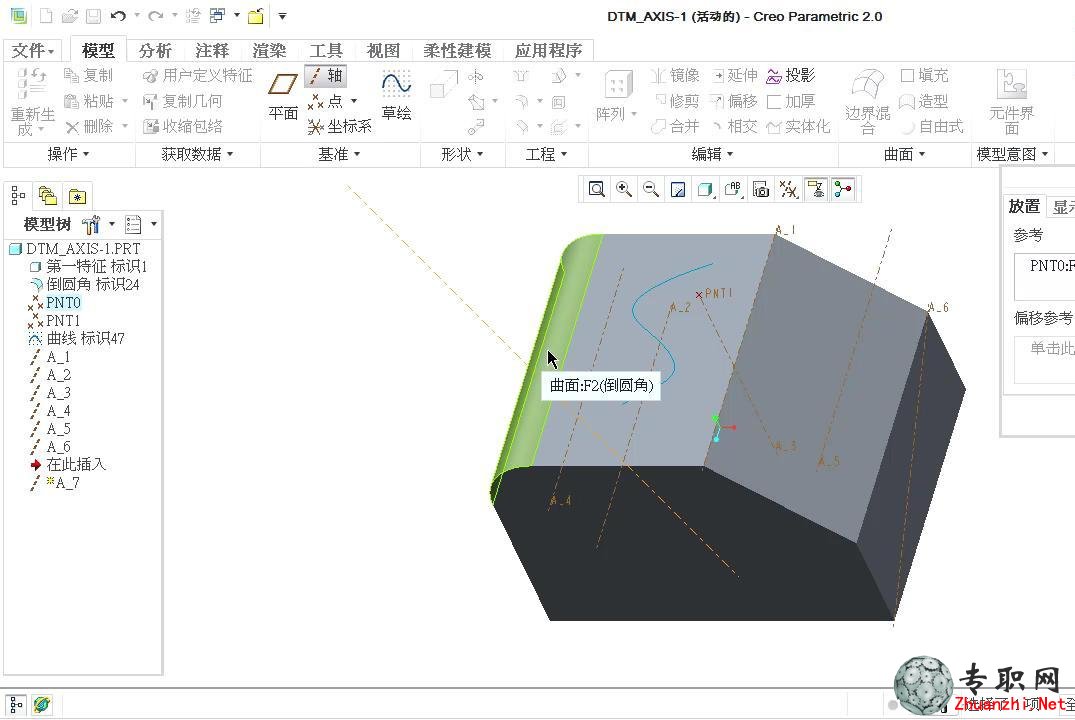Expand the 编辑 group dropdown

(x=713, y=154)
